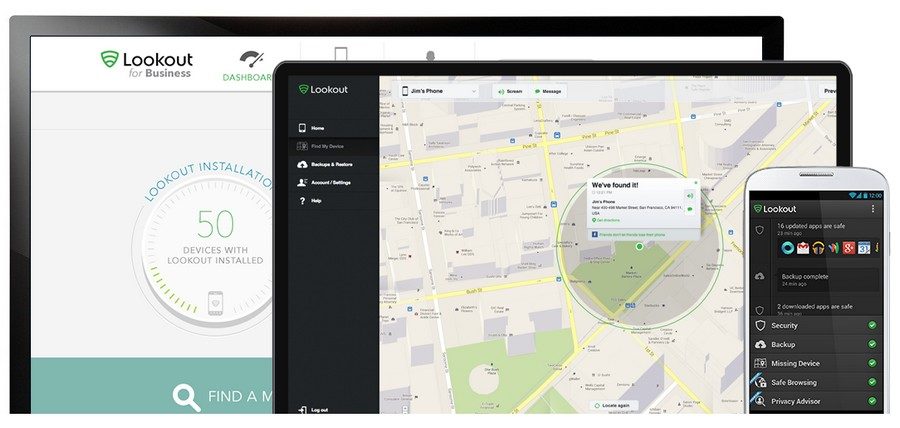
Task: Toggle the green Security status checkmark
Action: tap(872, 325)
